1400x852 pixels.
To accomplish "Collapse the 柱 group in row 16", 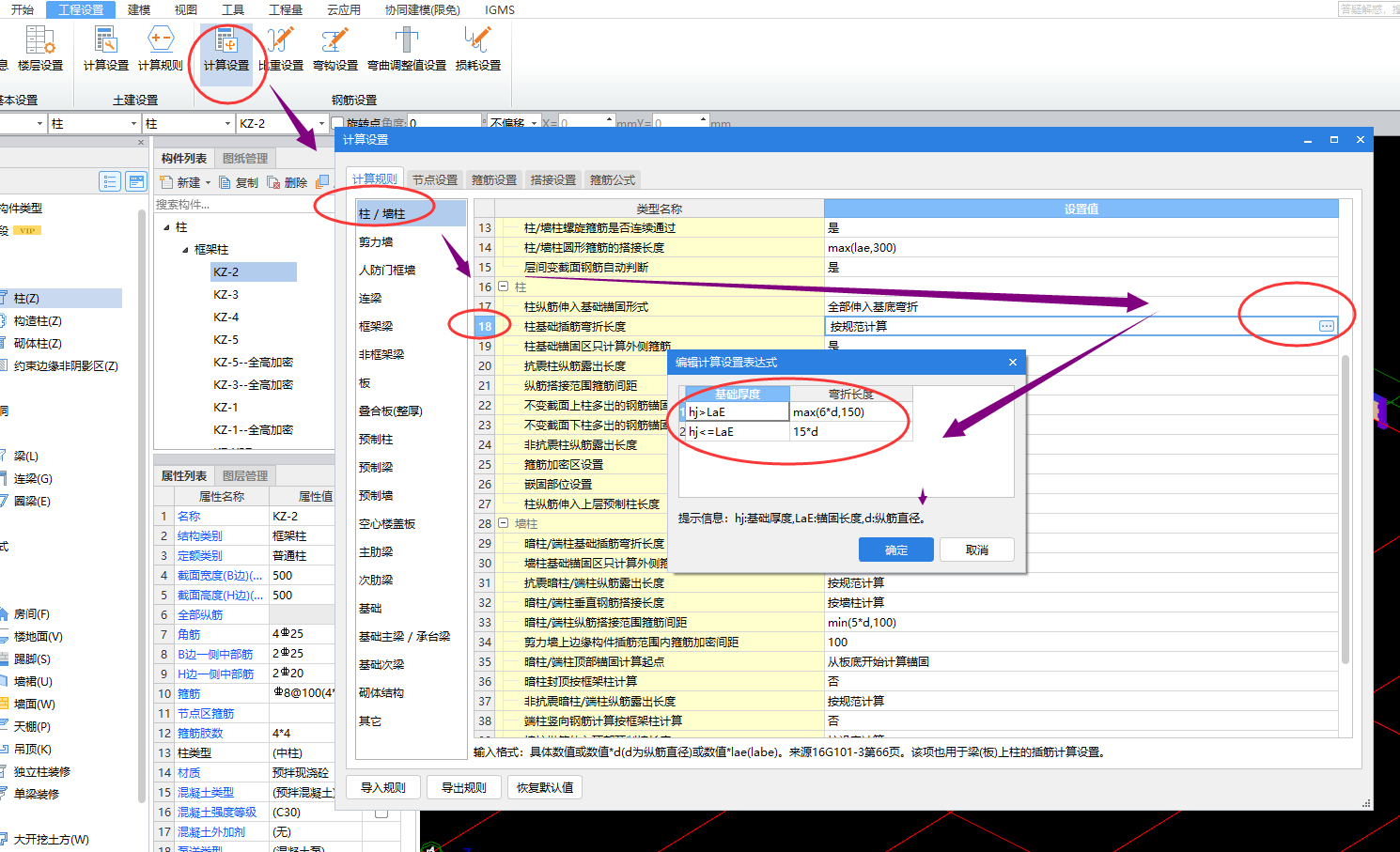I will 503,287.
